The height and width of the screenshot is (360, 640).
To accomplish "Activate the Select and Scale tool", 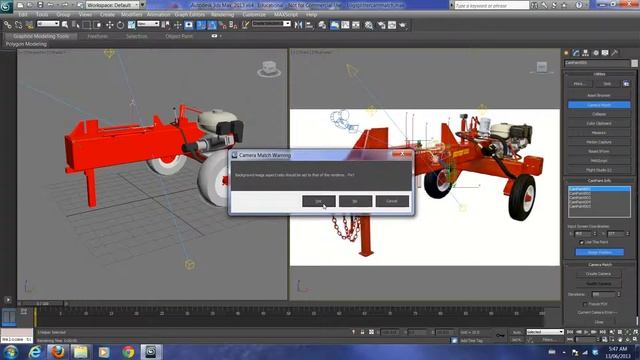I will pyautogui.click(x=131, y=25).
